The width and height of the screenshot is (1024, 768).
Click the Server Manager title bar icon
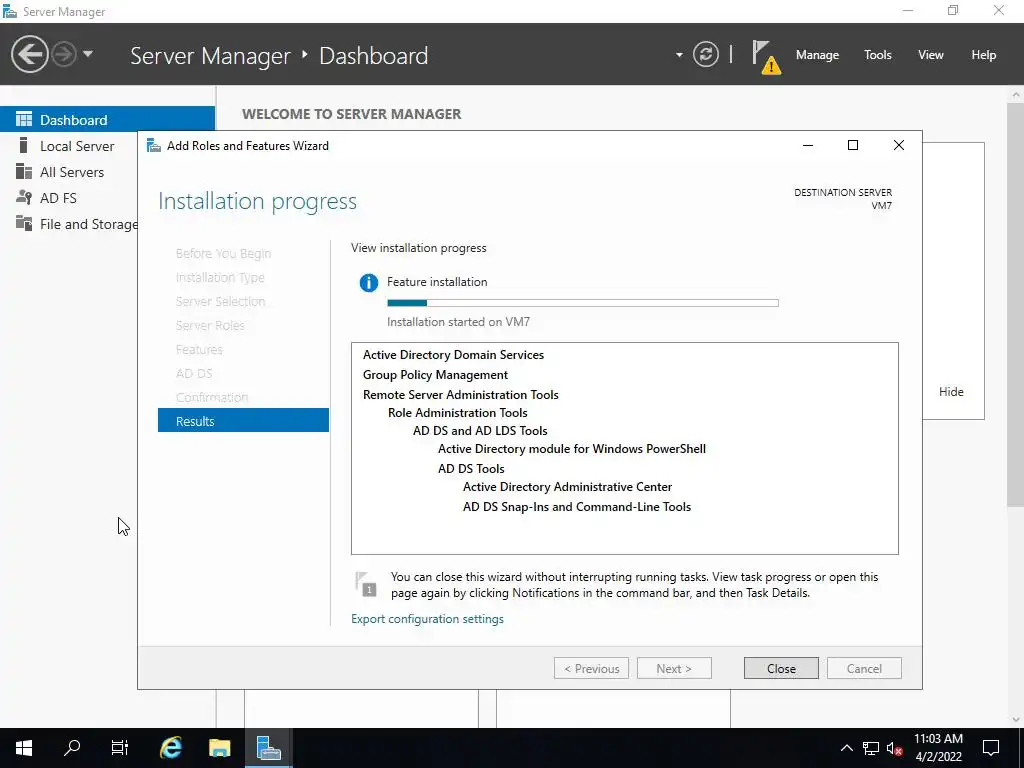coord(10,11)
